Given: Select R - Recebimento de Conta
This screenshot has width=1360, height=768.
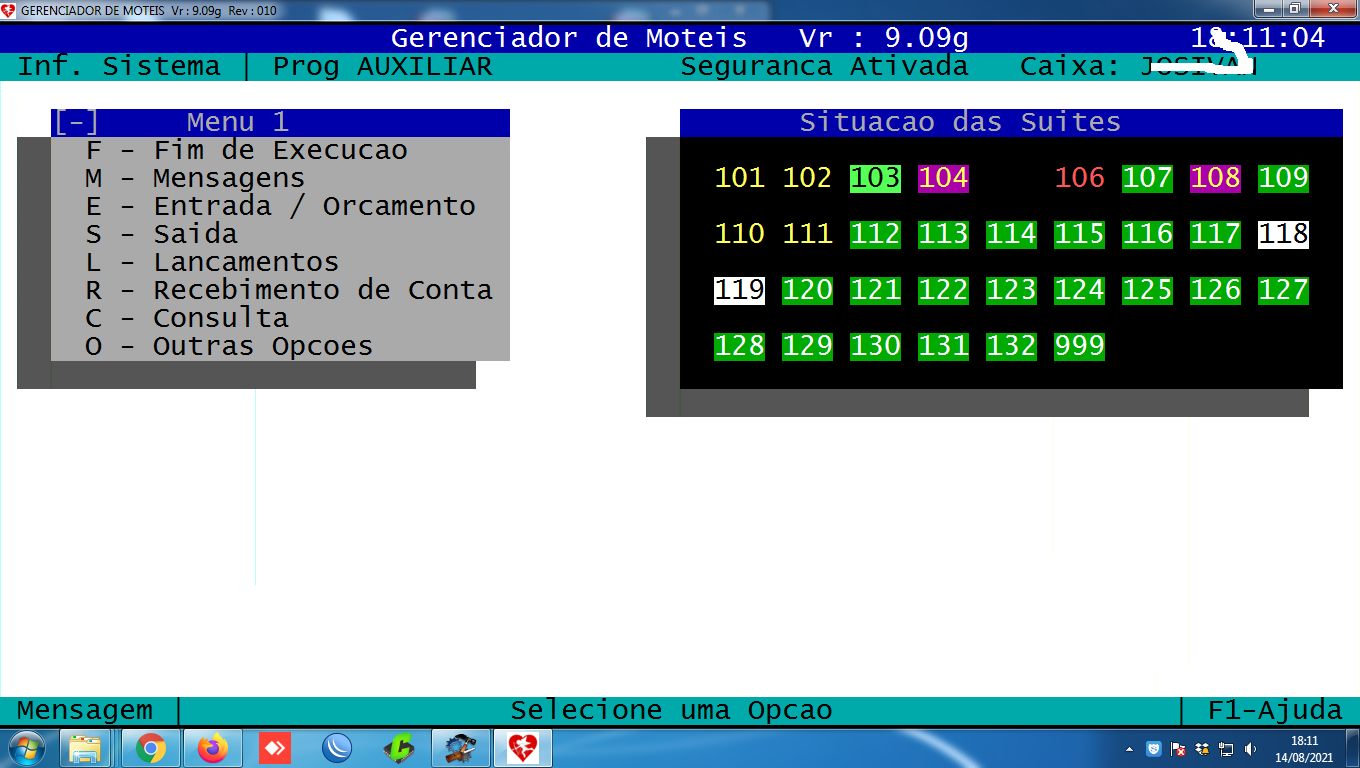Looking at the screenshot, I should [280, 290].
